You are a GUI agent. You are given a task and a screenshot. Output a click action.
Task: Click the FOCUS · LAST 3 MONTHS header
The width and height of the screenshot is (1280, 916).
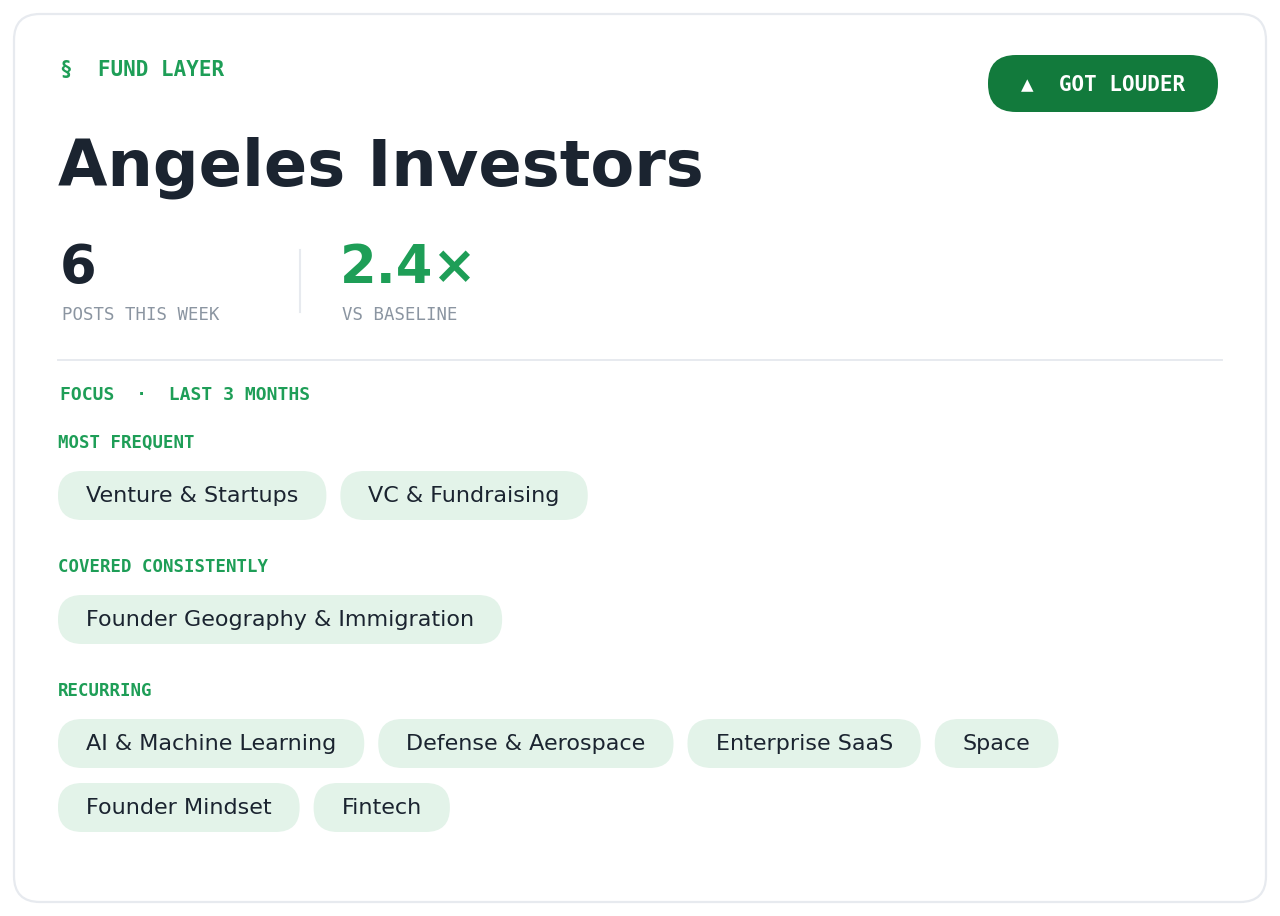[185, 394]
